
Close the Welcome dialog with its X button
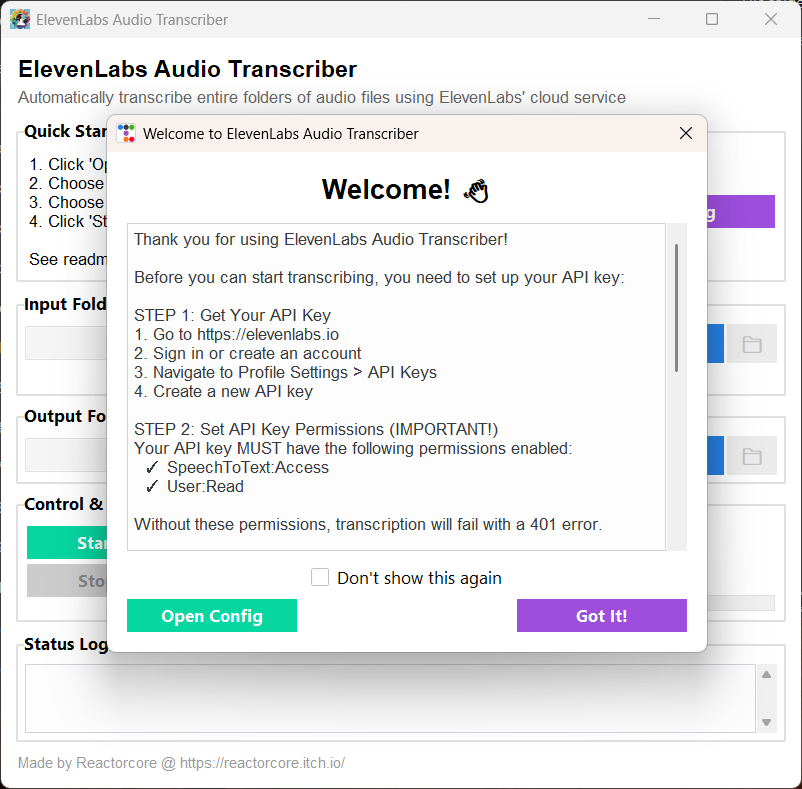coord(686,132)
